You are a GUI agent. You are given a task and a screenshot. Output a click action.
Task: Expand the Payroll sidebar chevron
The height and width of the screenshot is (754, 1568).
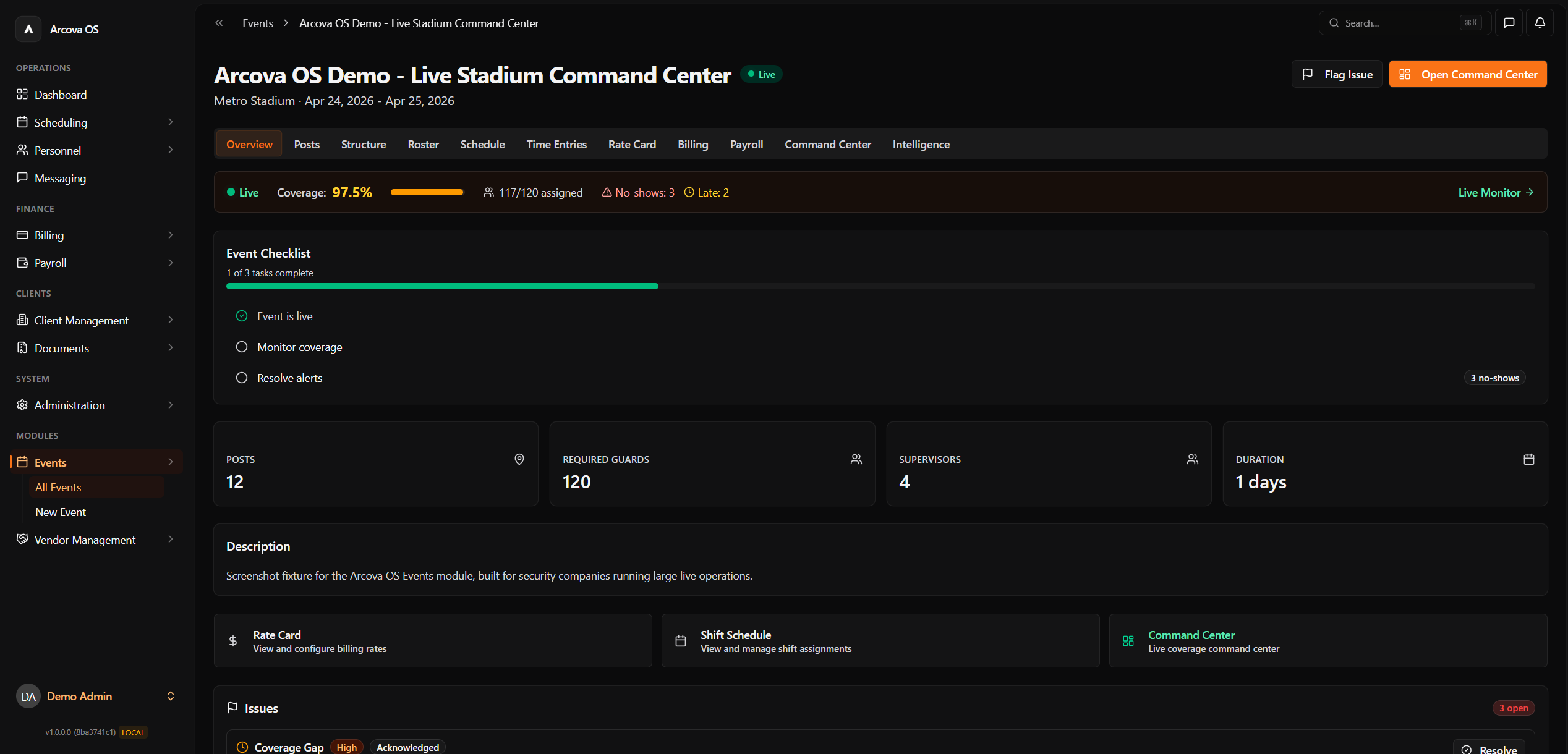click(x=171, y=263)
